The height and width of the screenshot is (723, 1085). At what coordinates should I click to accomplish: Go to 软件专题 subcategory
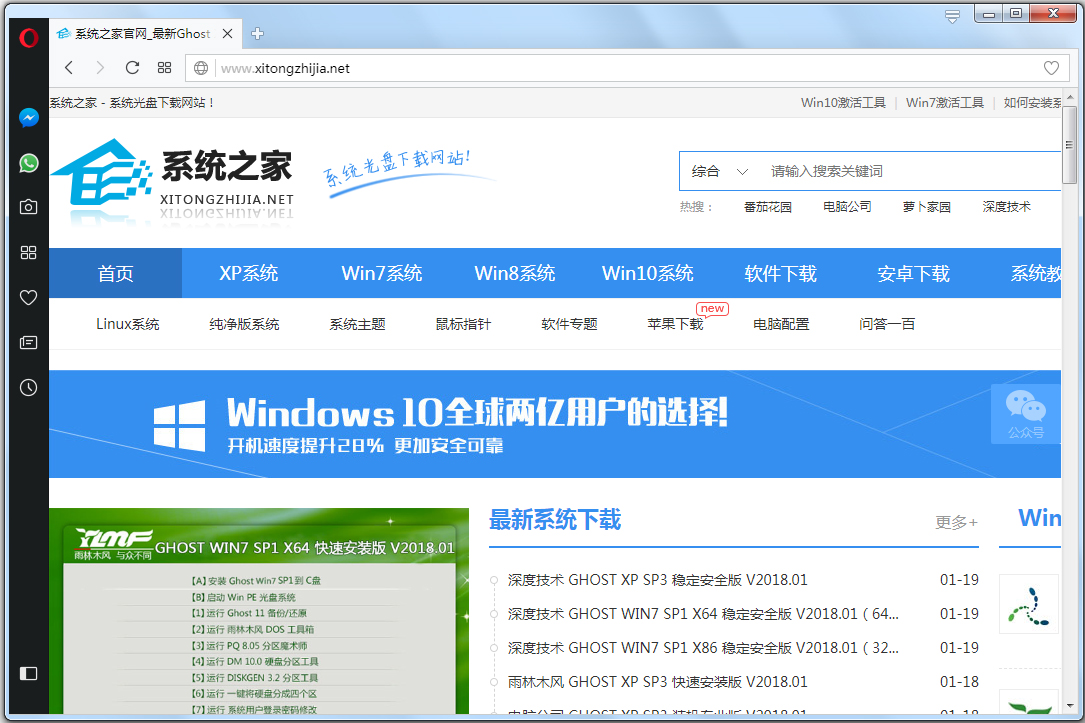click(569, 324)
